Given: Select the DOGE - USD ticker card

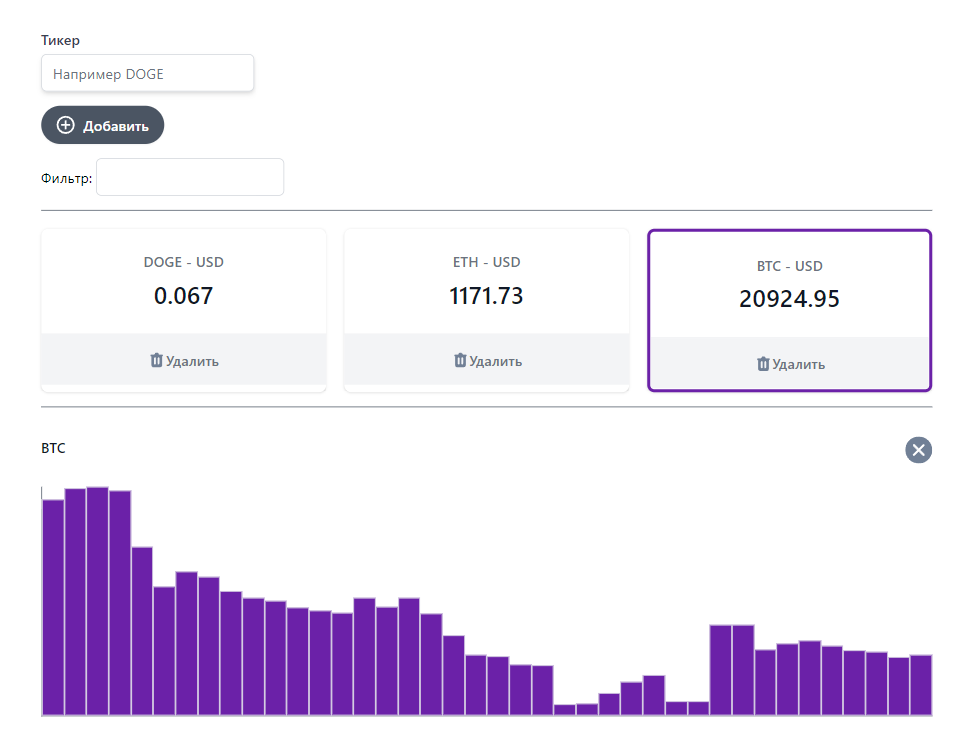Looking at the screenshot, I should coord(183,281).
